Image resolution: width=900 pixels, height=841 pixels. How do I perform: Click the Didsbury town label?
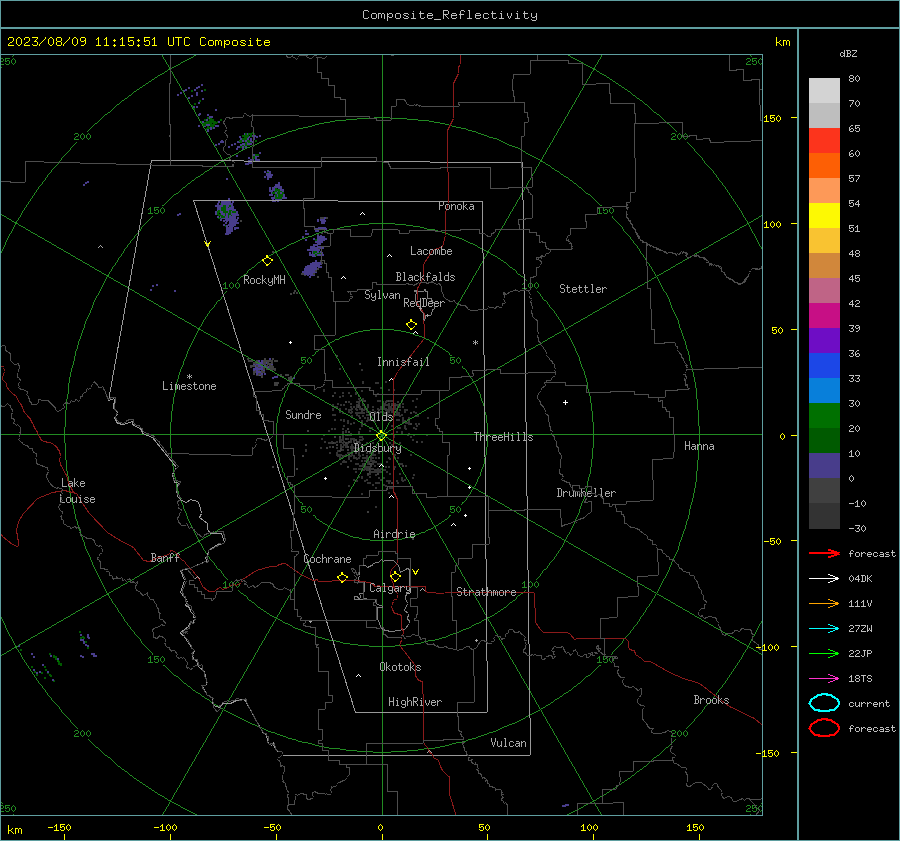377,448
